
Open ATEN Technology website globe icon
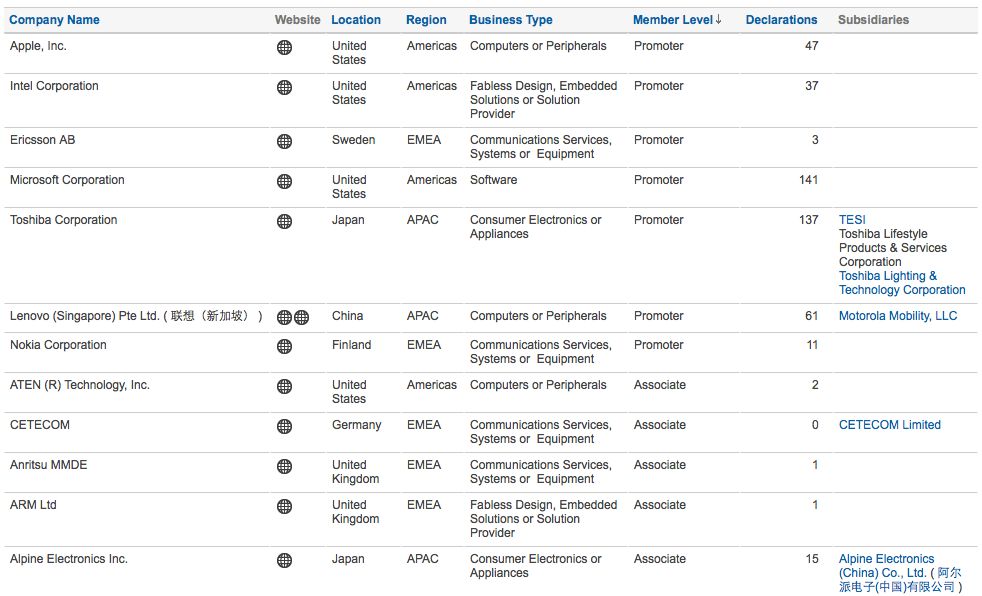(284, 386)
